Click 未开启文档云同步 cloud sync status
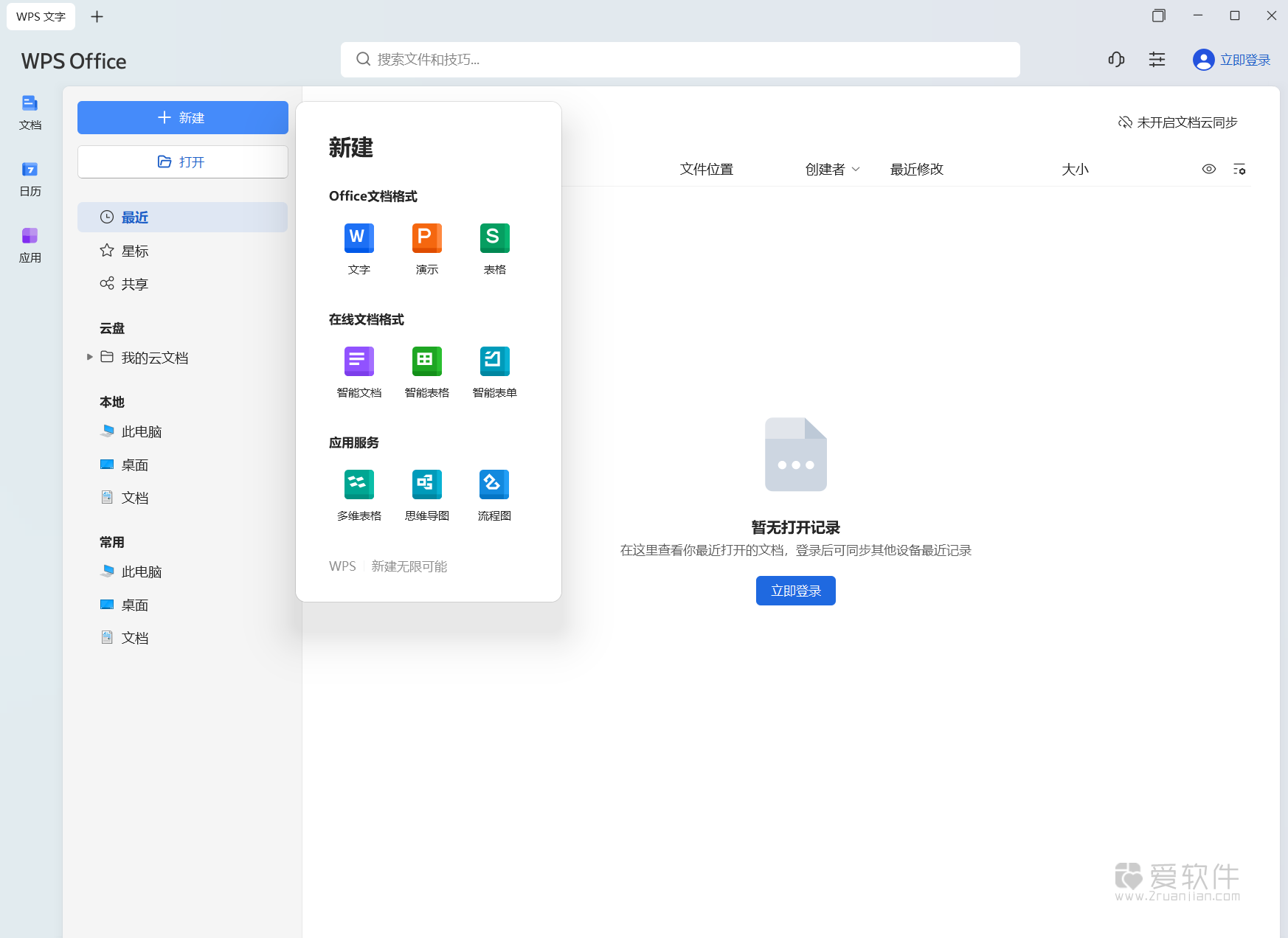Image resolution: width=1288 pixels, height=938 pixels. 1178,122
